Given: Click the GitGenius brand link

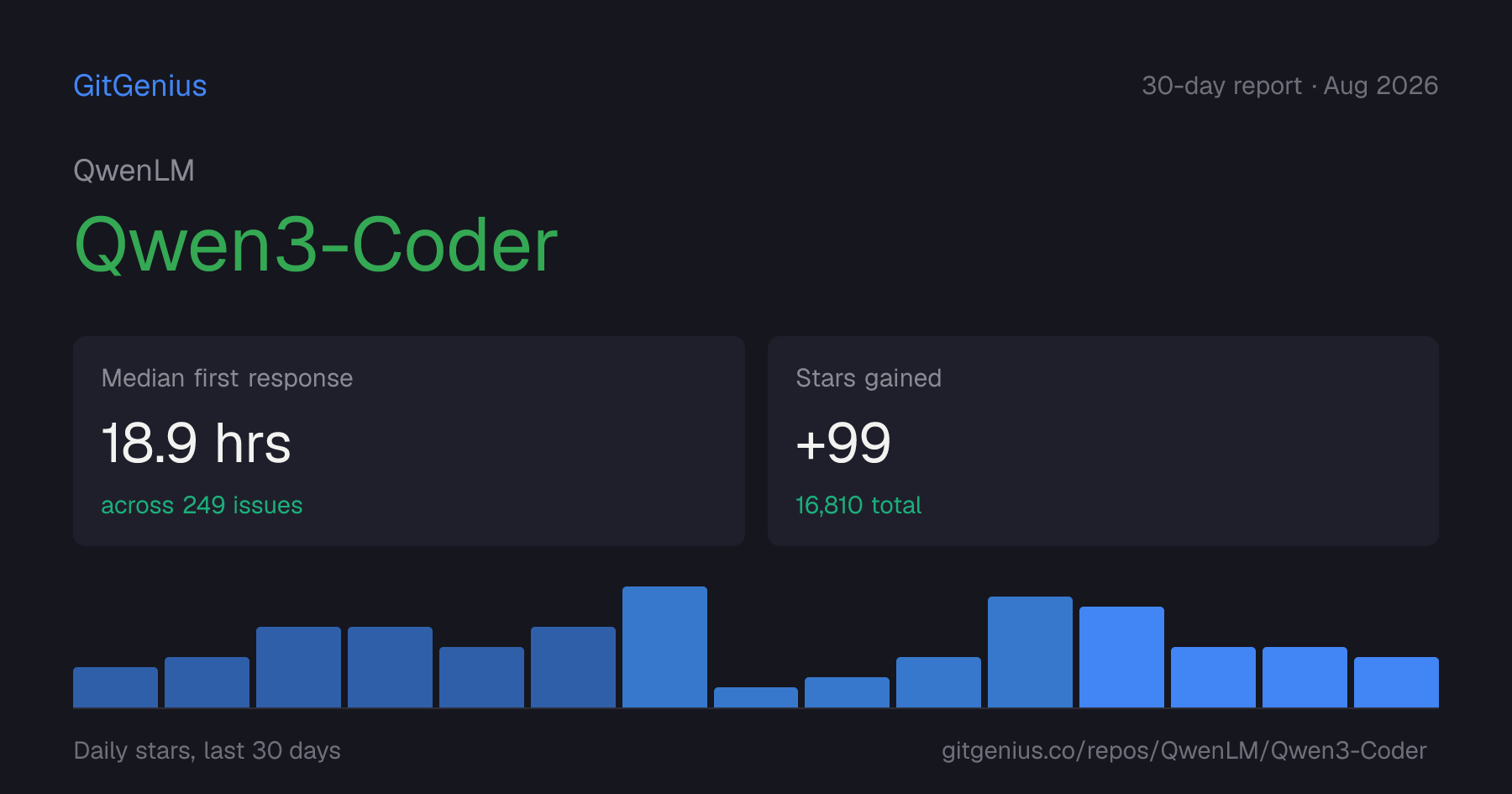Looking at the screenshot, I should (140, 86).
